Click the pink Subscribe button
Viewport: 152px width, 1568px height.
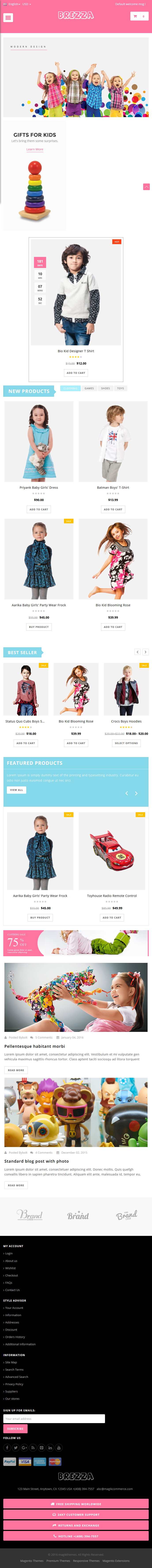coord(15,1429)
